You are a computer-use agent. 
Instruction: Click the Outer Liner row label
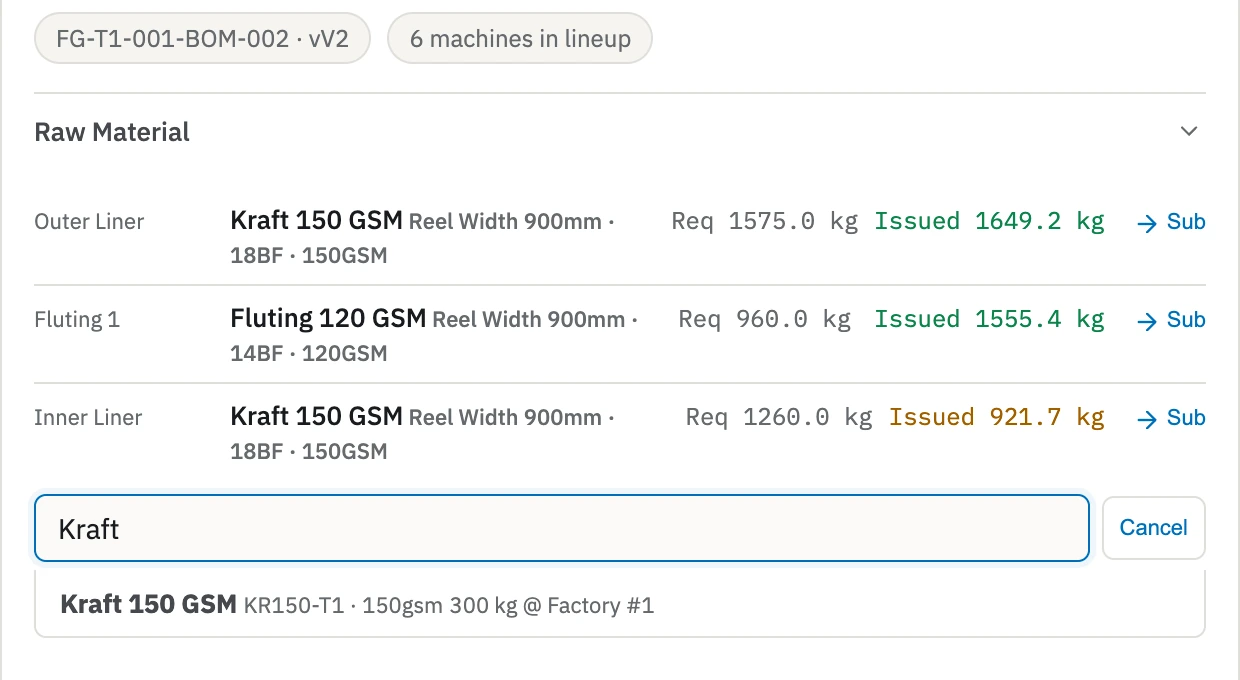[x=89, y=222]
